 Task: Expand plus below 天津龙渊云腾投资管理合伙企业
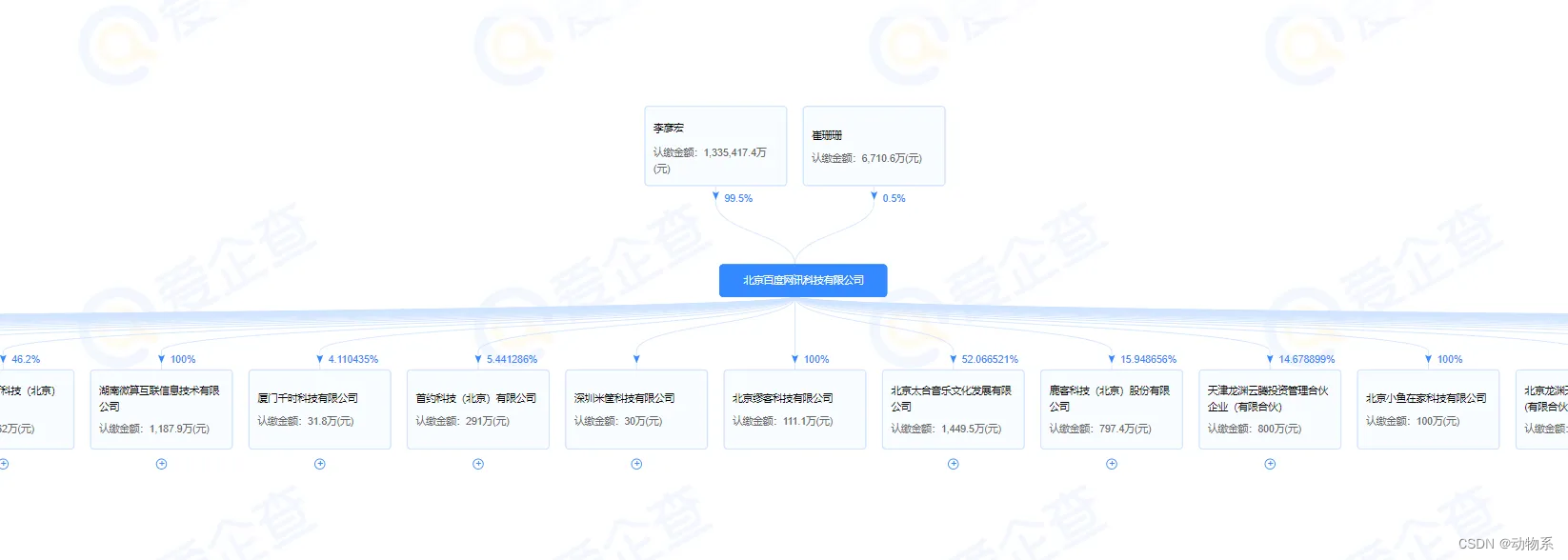pyautogui.click(x=1270, y=464)
